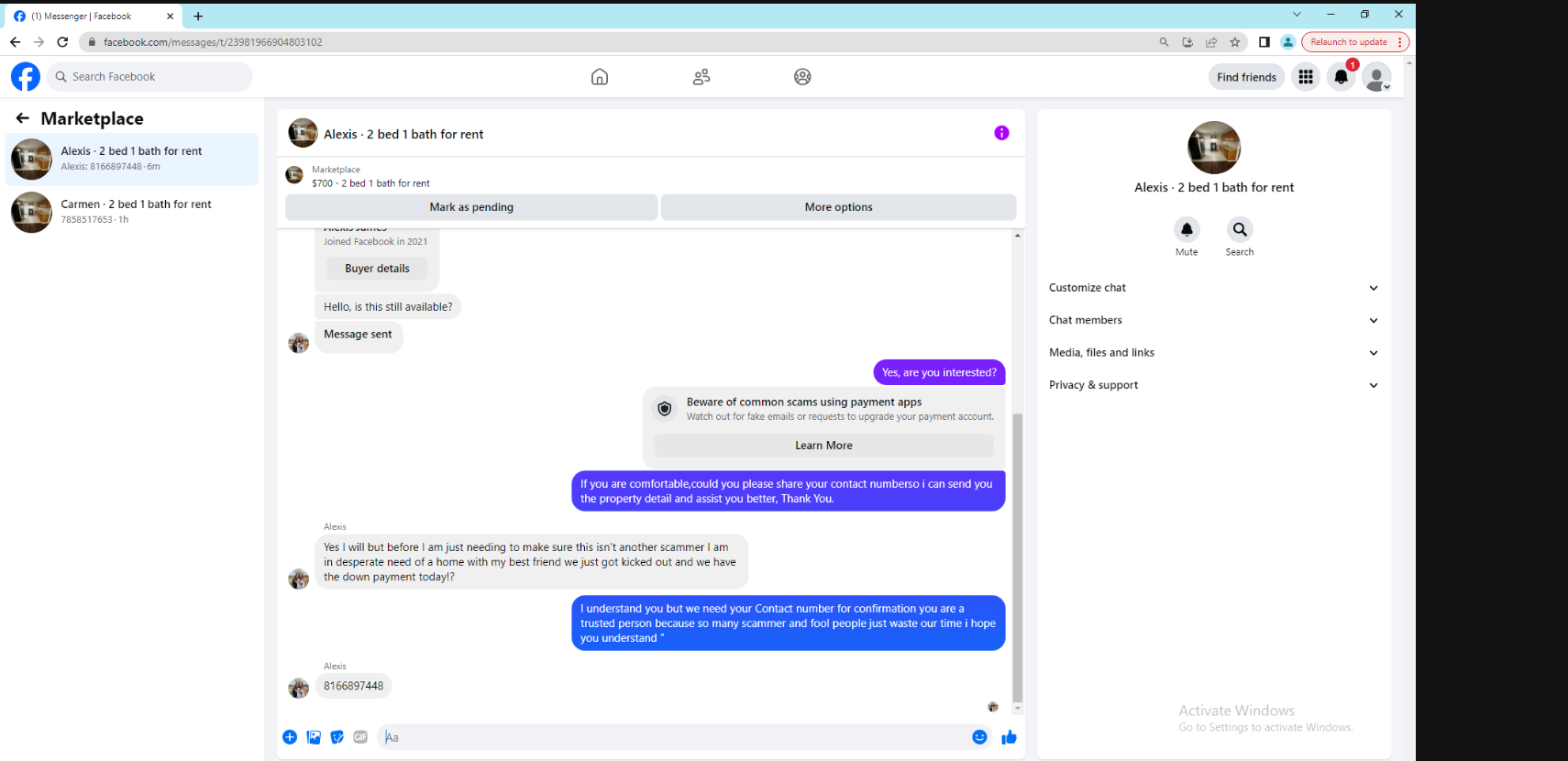The image size is (1568, 761).
Task: Open the $700 listing thumbnail in the header
Action: point(294,175)
